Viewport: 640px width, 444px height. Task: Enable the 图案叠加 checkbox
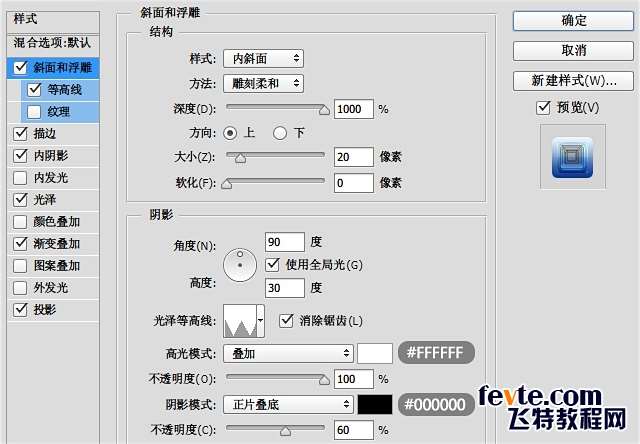[x=20, y=266]
